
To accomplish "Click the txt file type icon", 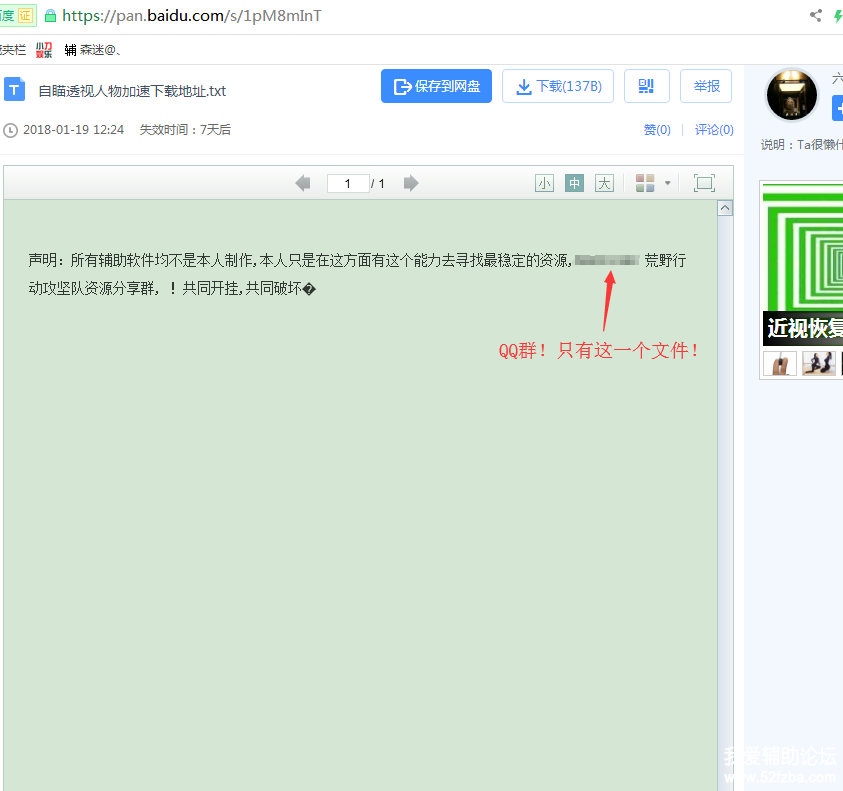I will [x=14, y=89].
